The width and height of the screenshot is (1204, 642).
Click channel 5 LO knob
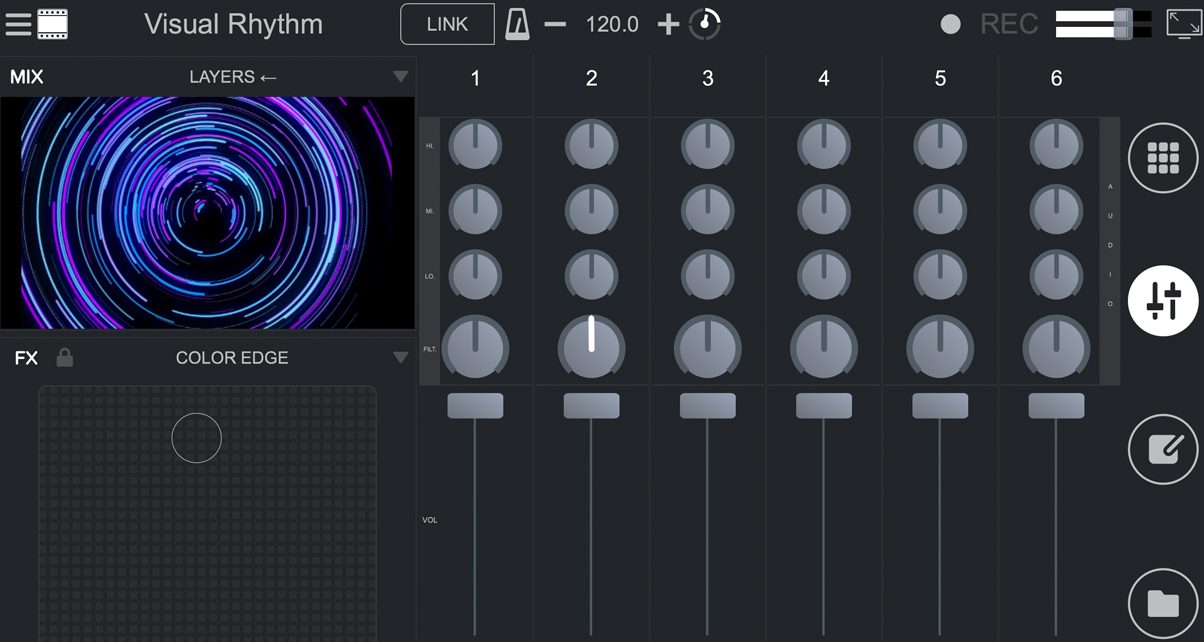pyautogui.click(x=940, y=274)
